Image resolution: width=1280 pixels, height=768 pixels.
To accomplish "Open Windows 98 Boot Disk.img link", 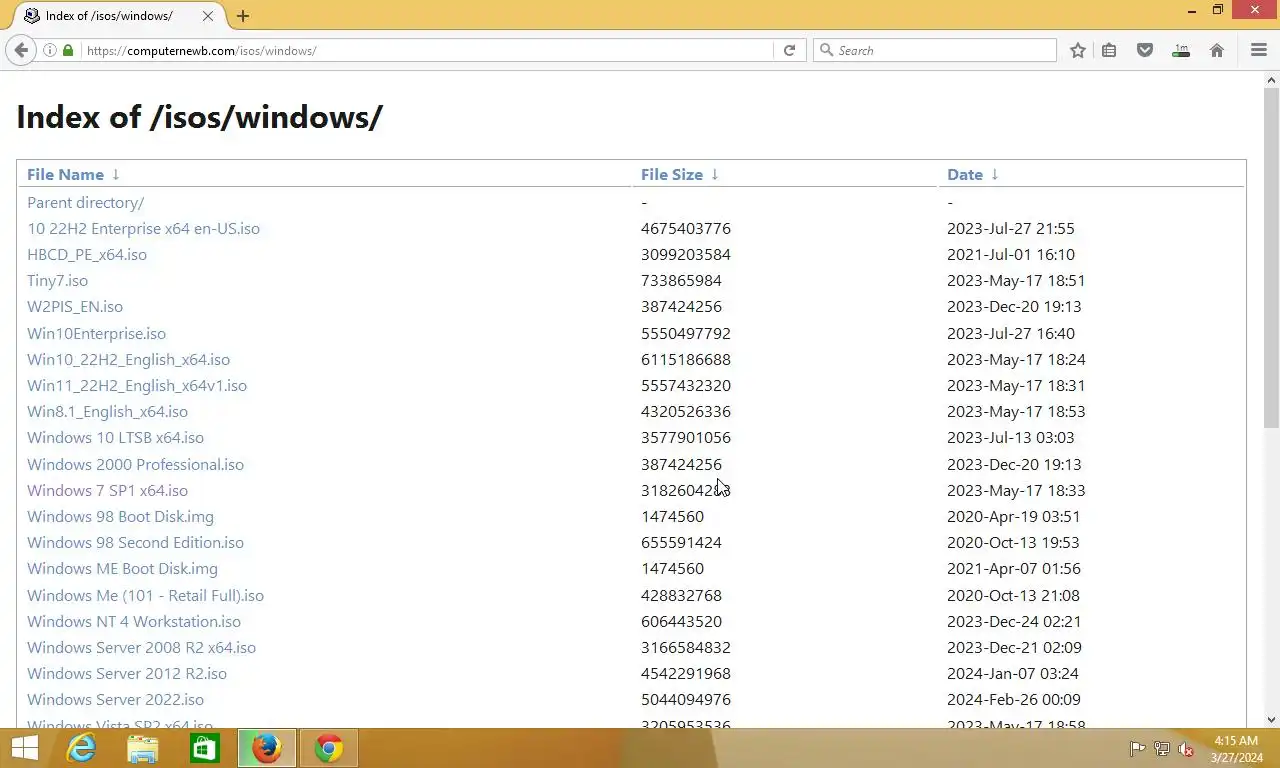I will coord(120,516).
